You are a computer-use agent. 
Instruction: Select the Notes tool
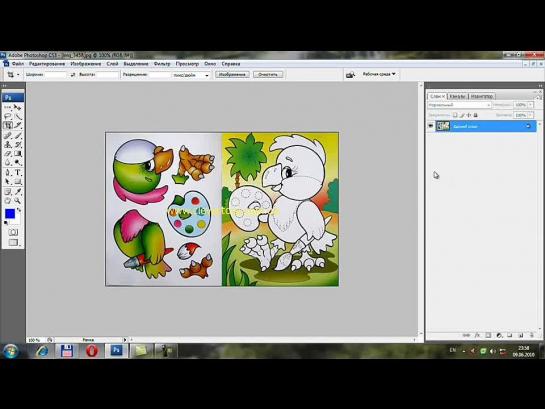8,191
